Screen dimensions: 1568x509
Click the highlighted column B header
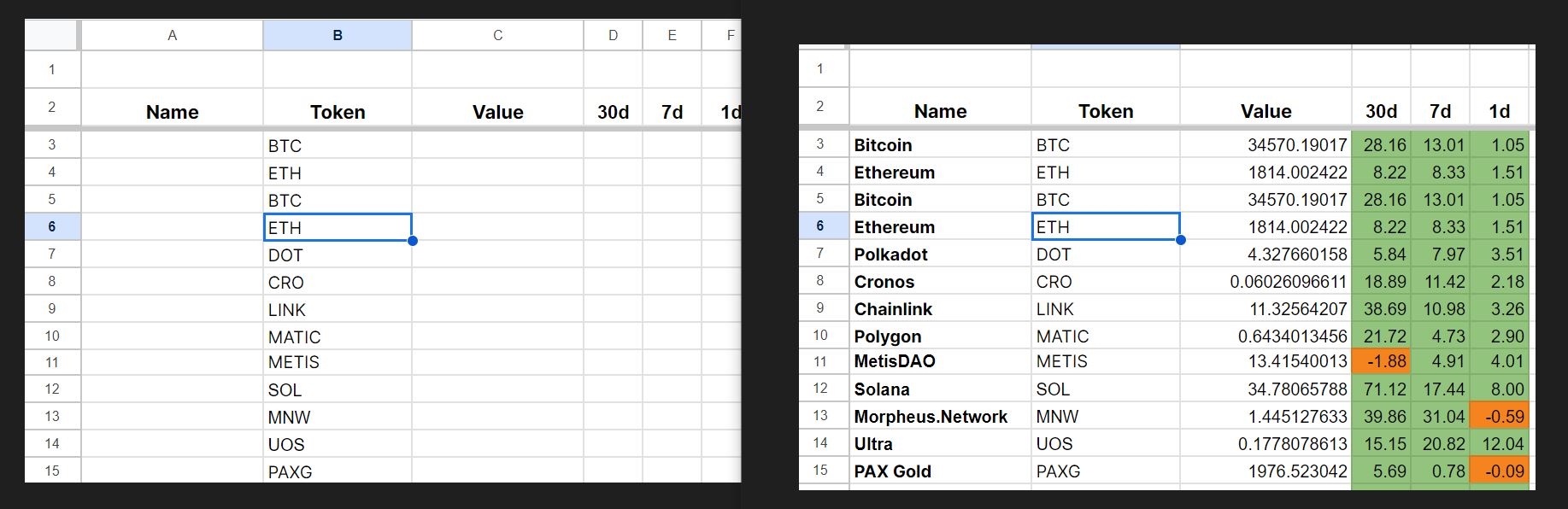point(338,35)
